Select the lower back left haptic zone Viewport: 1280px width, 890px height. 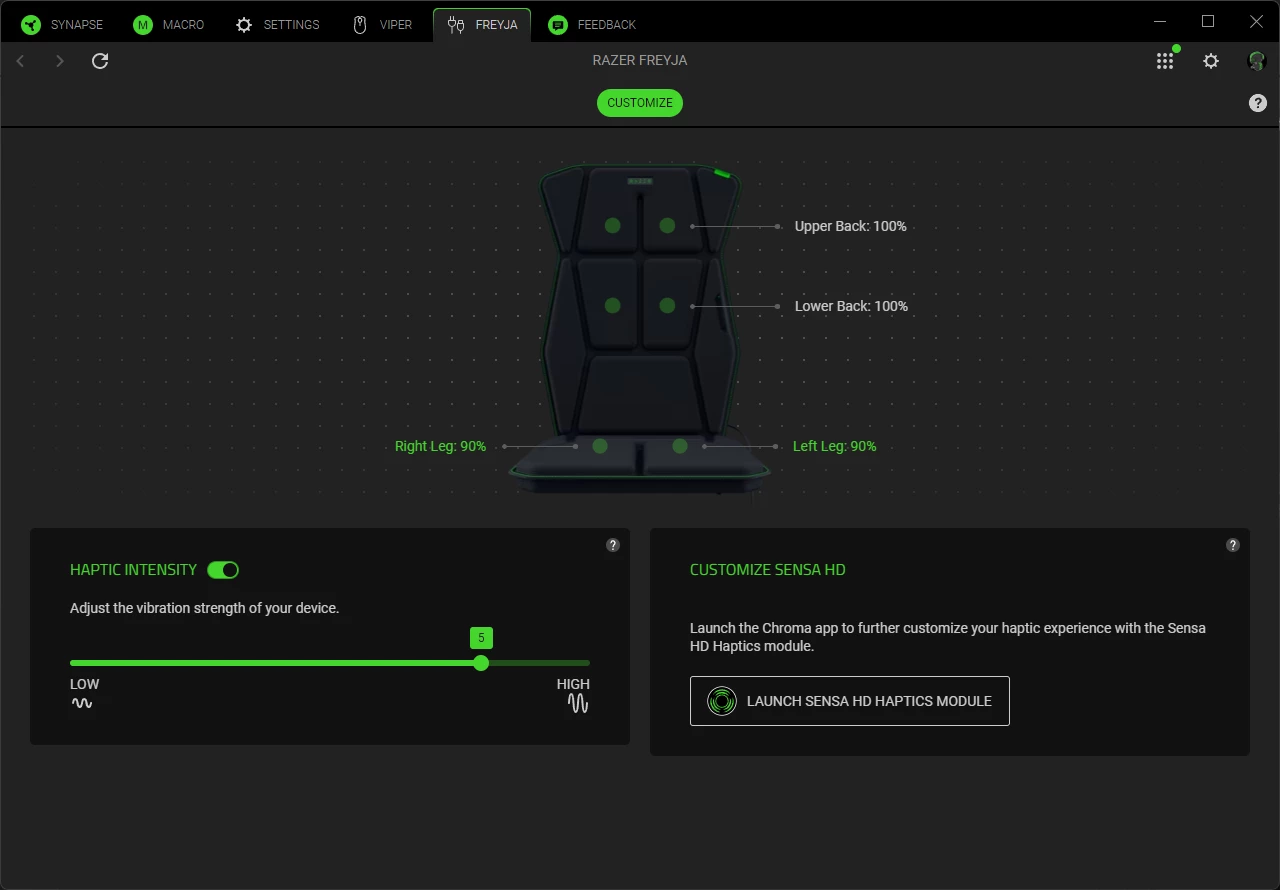coord(613,306)
